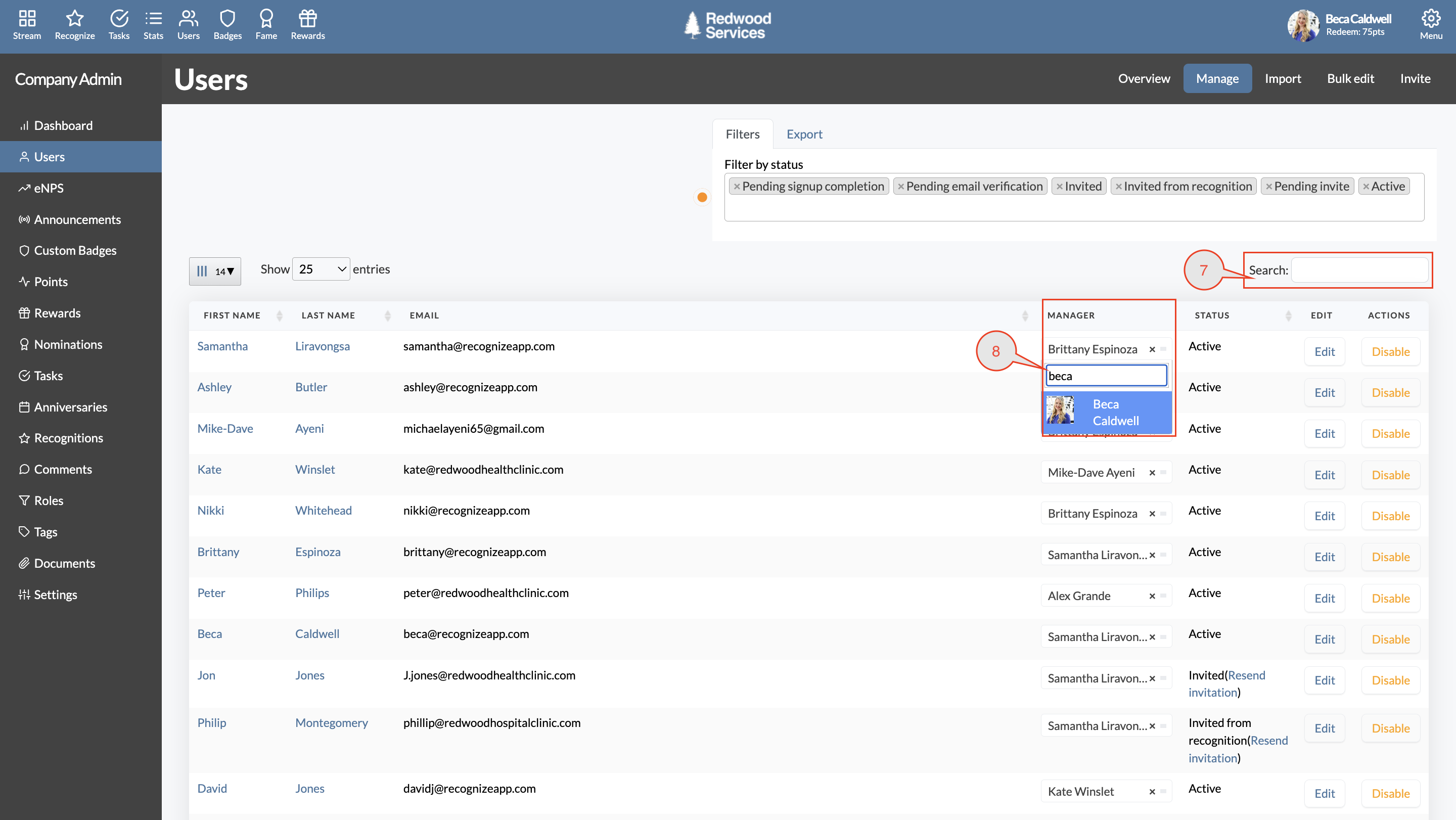
Task: Open manager dropdown for Peter Philips
Action: click(1106, 596)
